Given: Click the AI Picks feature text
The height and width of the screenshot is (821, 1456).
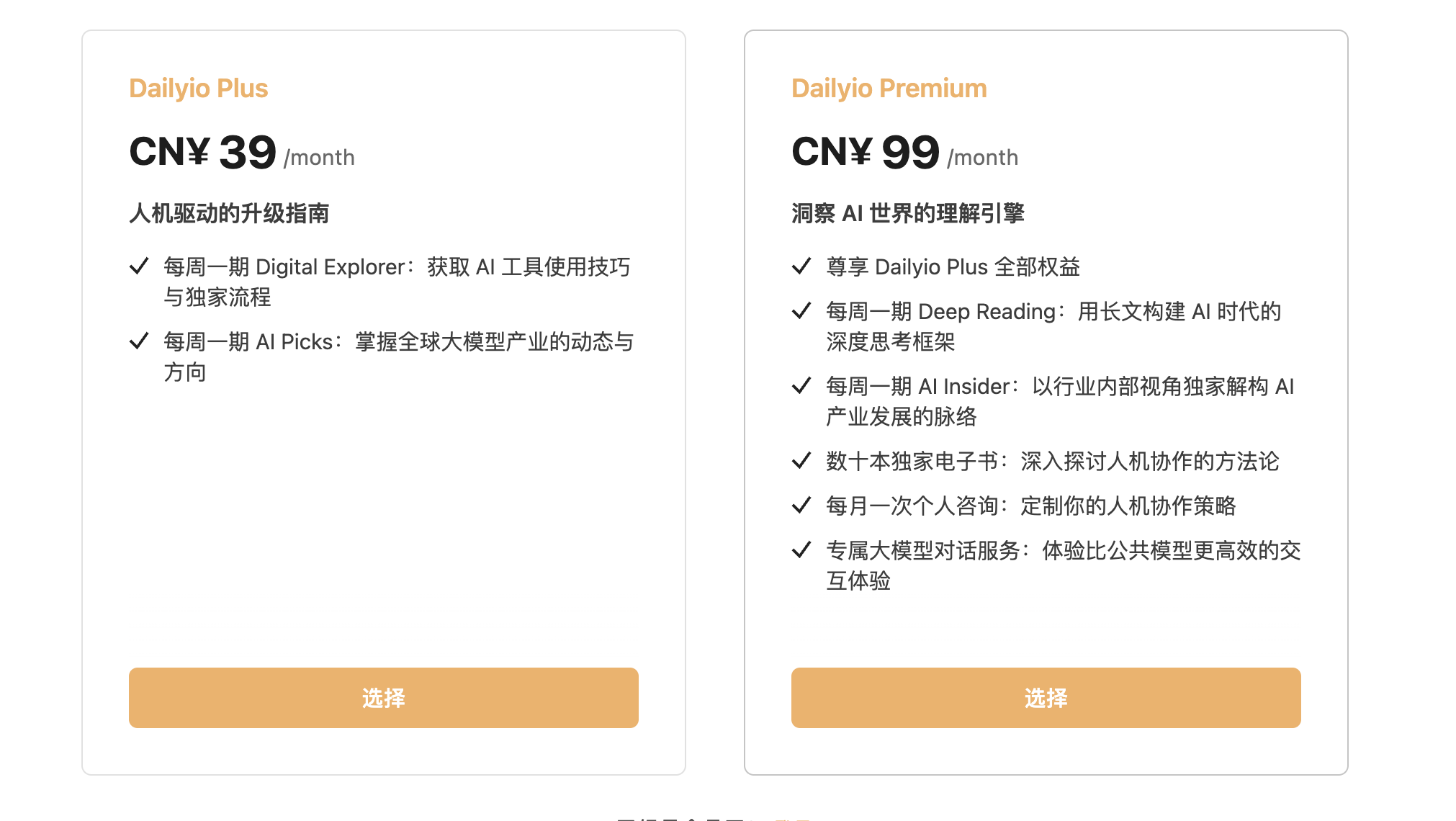Looking at the screenshot, I should click(399, 356).
